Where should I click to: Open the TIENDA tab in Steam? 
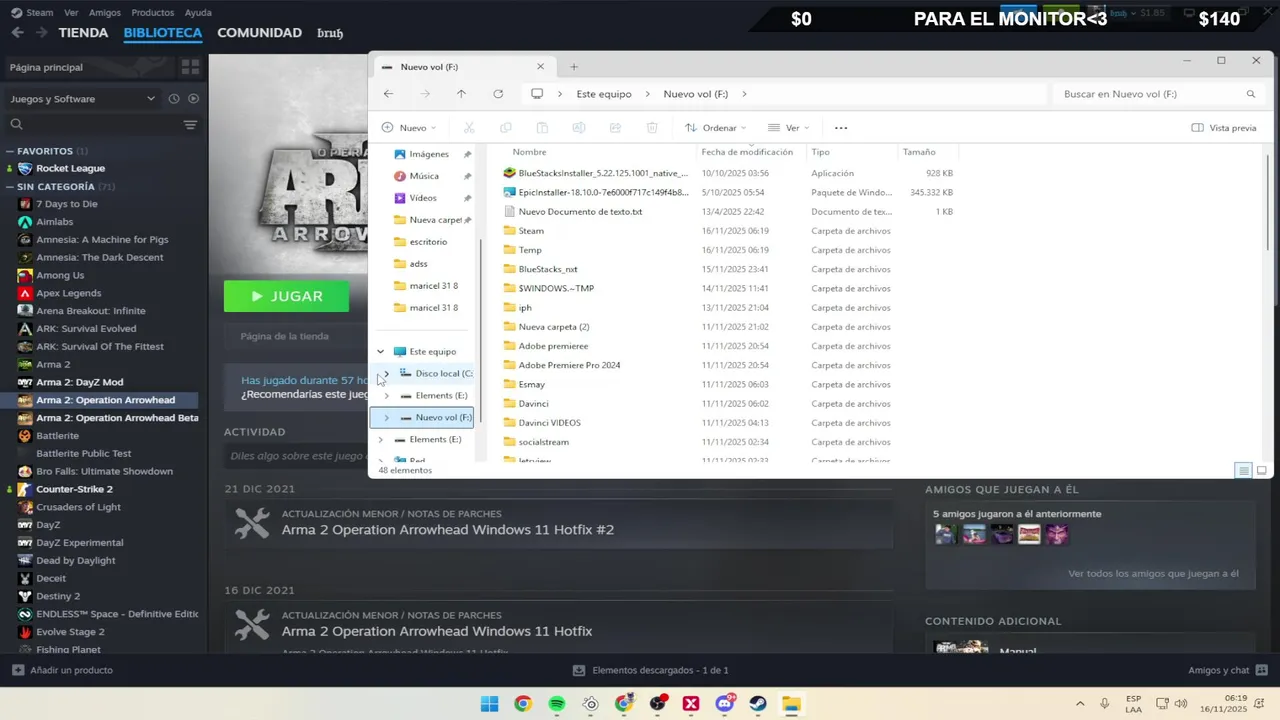coord(83,33)
